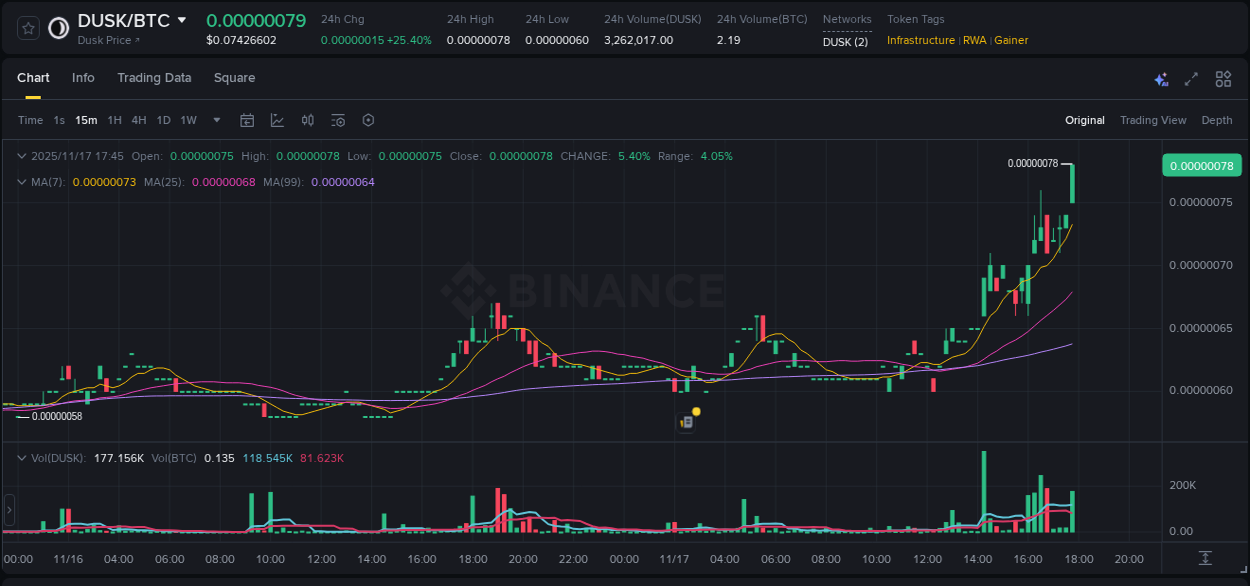Click the star to favorite DUSK/BTC
Viewport: 1250px width, 586px height.
[x=27, y=27]
